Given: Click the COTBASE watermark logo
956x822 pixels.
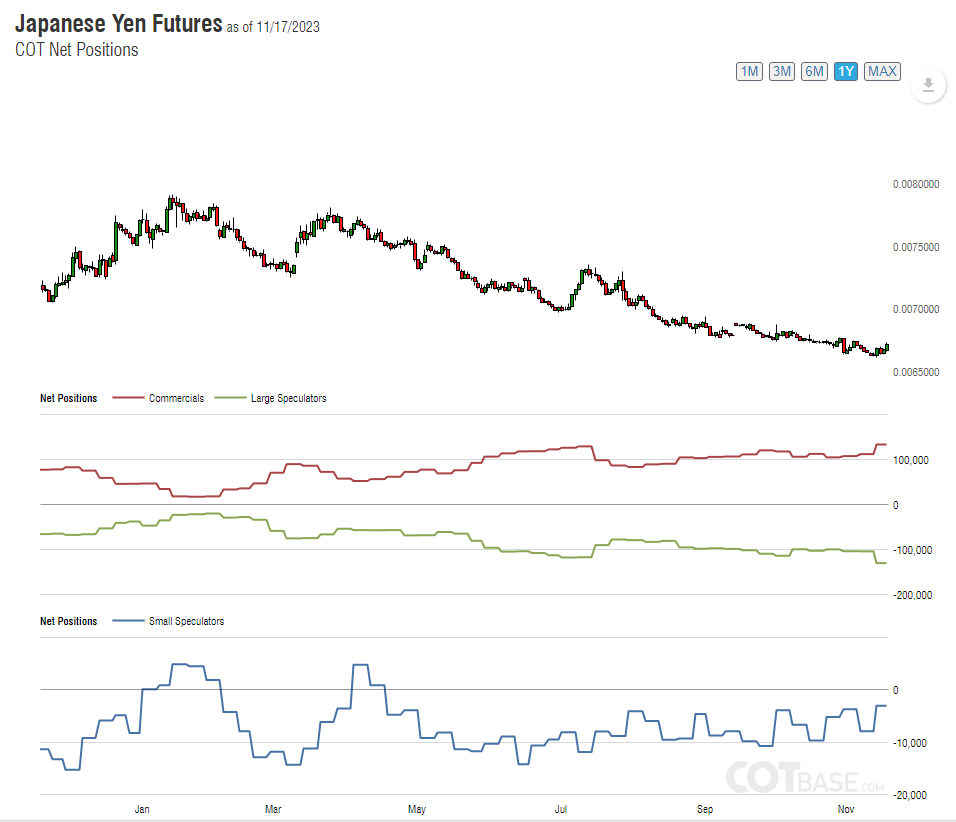Looking at the screenshot, I should (x=805, y=777).
